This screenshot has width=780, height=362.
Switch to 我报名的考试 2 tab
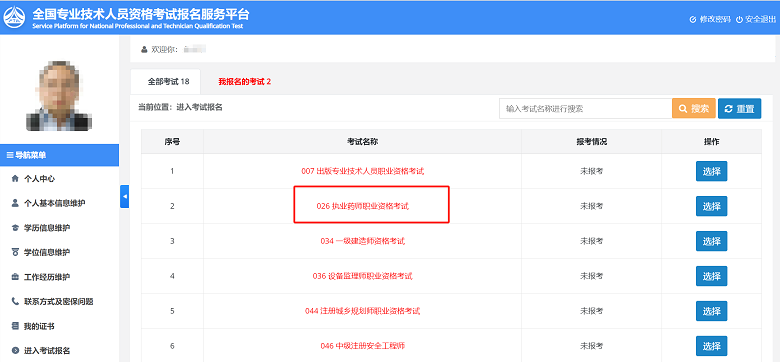click(245, 82)
